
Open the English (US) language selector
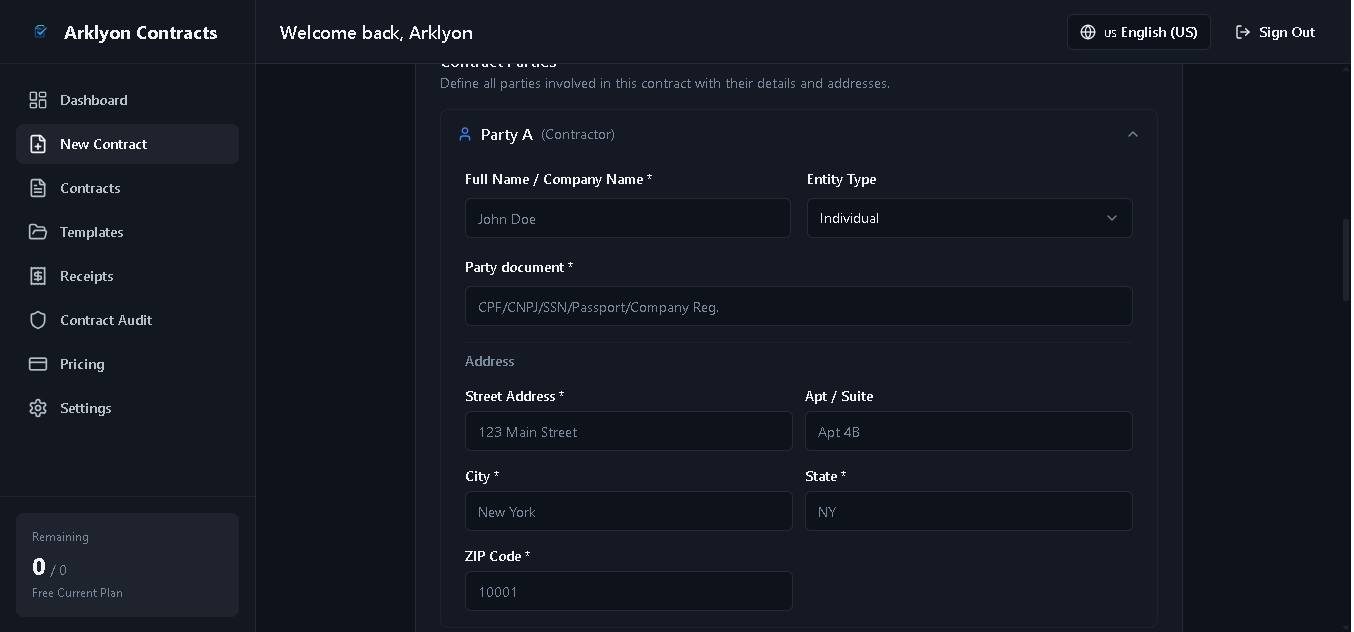(x=1139, y=32)
